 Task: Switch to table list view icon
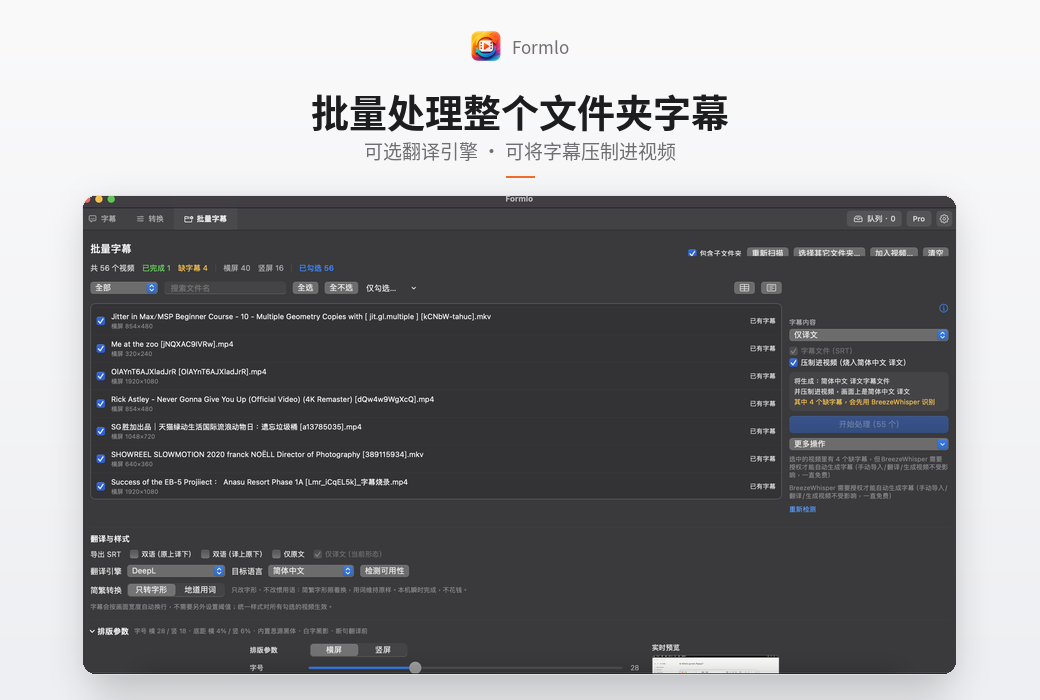pos(744,288)
